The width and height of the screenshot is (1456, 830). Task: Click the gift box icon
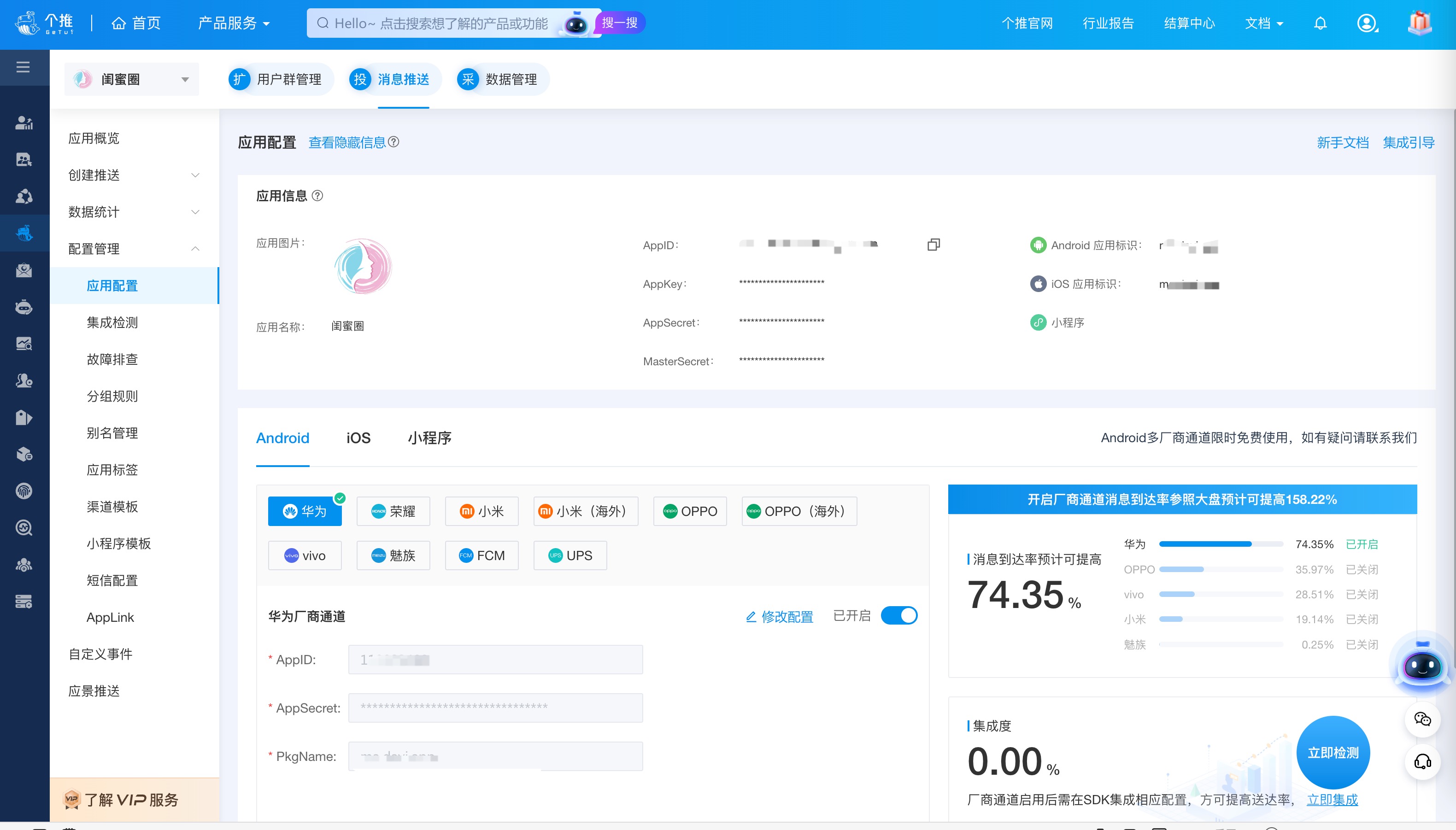[x=1420, y=23]
